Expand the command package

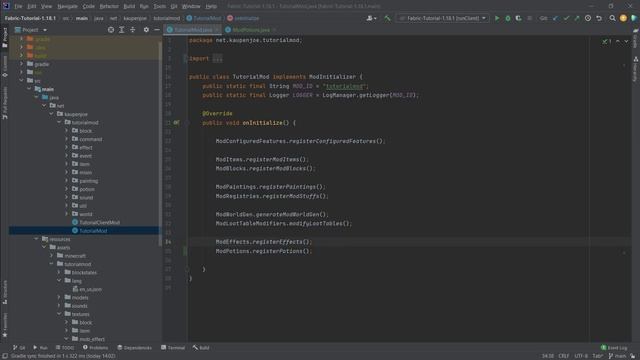point(67,139)
